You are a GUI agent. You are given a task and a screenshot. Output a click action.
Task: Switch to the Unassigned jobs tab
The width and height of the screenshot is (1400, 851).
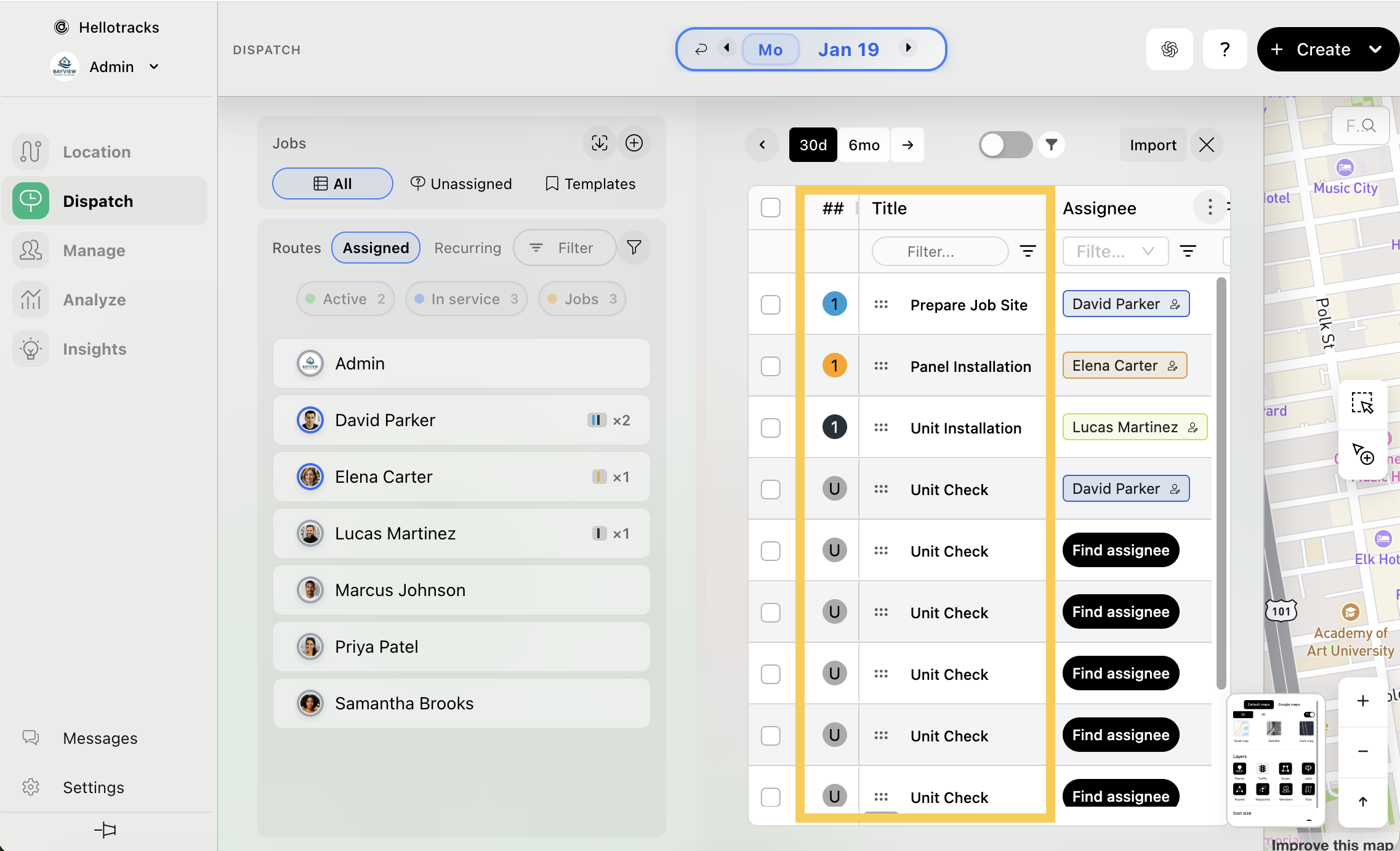pyautogui.click(x=461, y=184)
